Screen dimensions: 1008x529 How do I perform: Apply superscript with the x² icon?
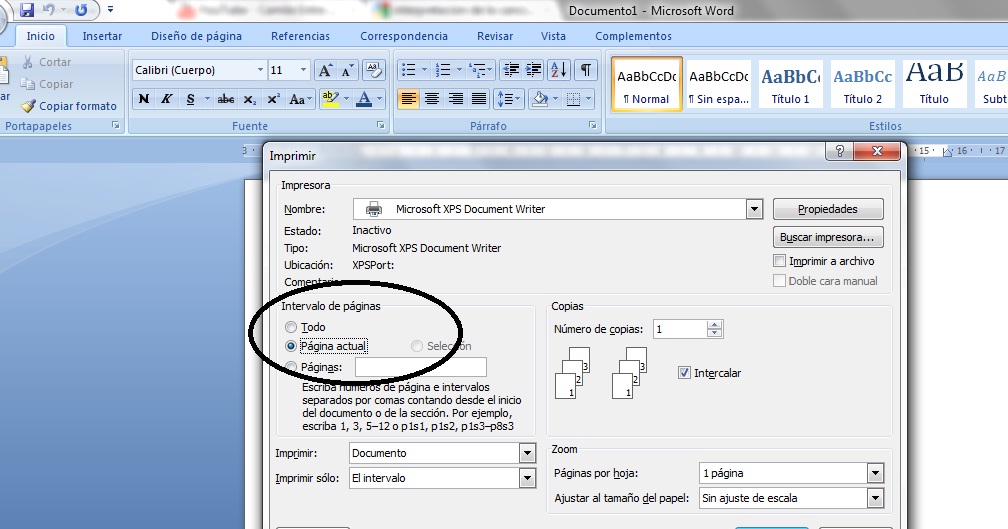click(x=273, y=98)
